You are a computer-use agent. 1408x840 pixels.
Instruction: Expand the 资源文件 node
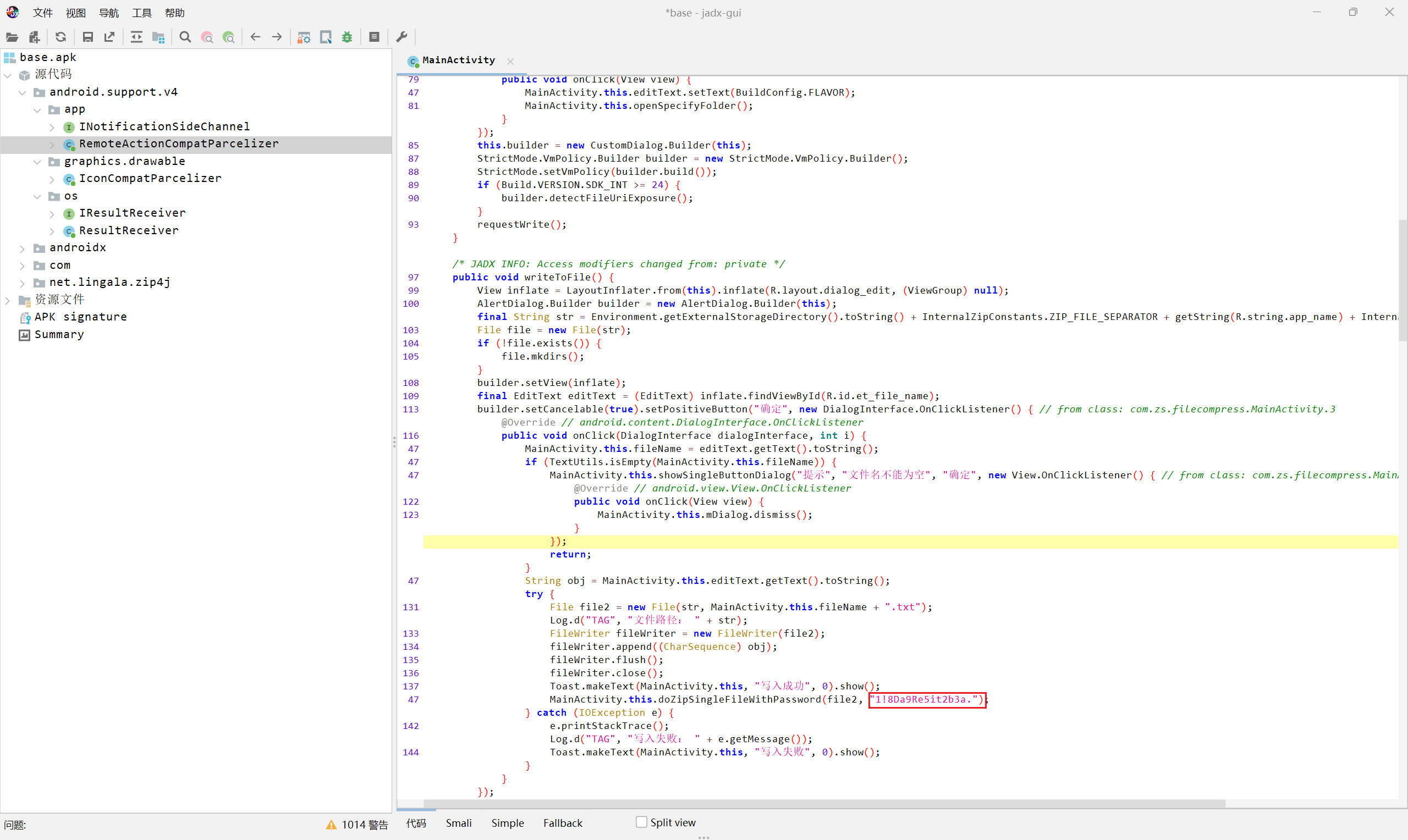pos(8,301)
